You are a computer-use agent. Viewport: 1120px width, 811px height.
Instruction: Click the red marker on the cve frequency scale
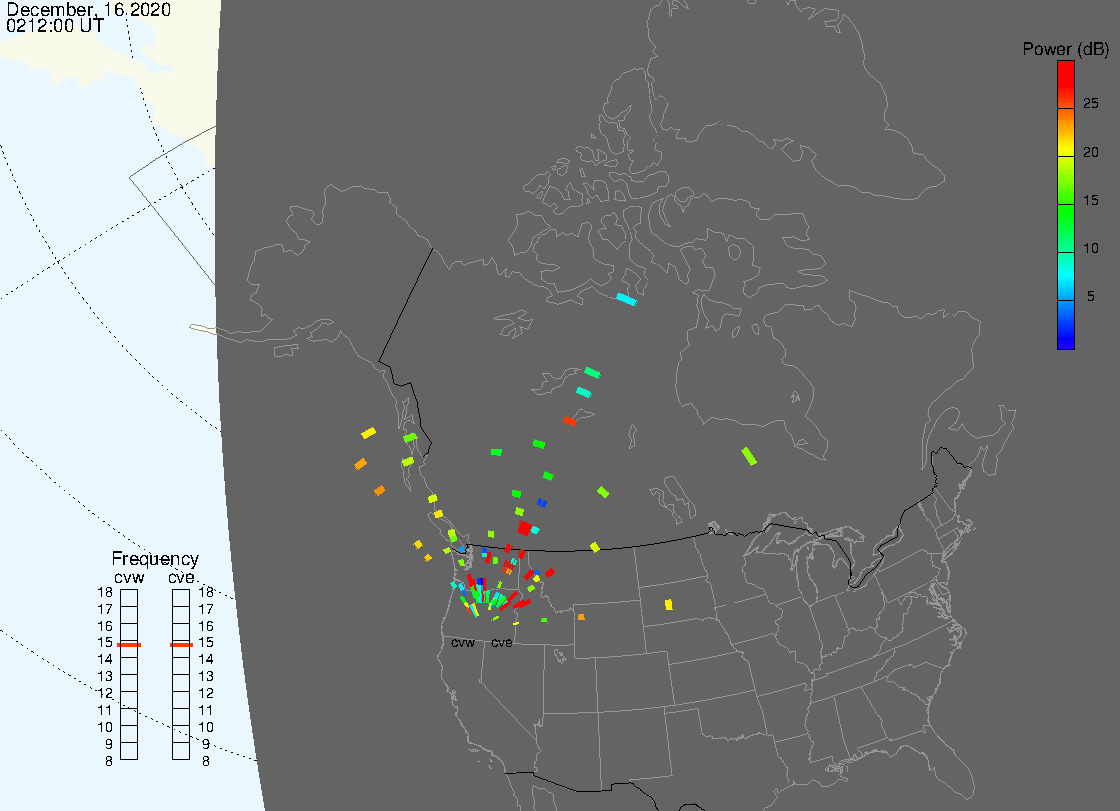coord(181,645)
